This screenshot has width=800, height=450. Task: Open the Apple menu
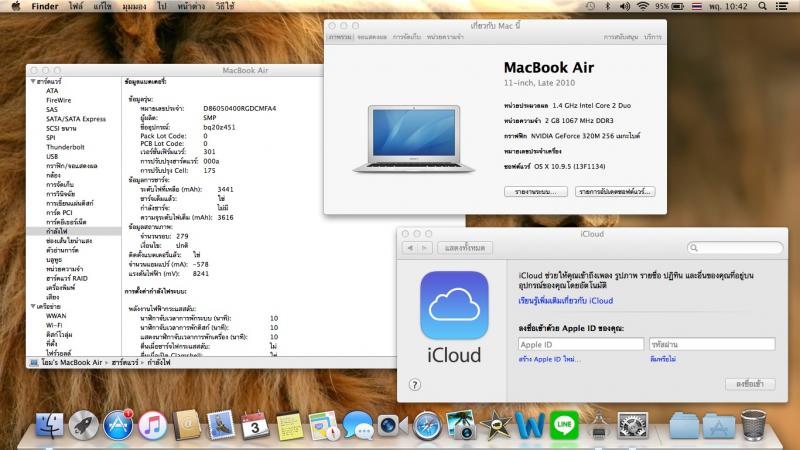pyautogui.click(x=16, y=6)
